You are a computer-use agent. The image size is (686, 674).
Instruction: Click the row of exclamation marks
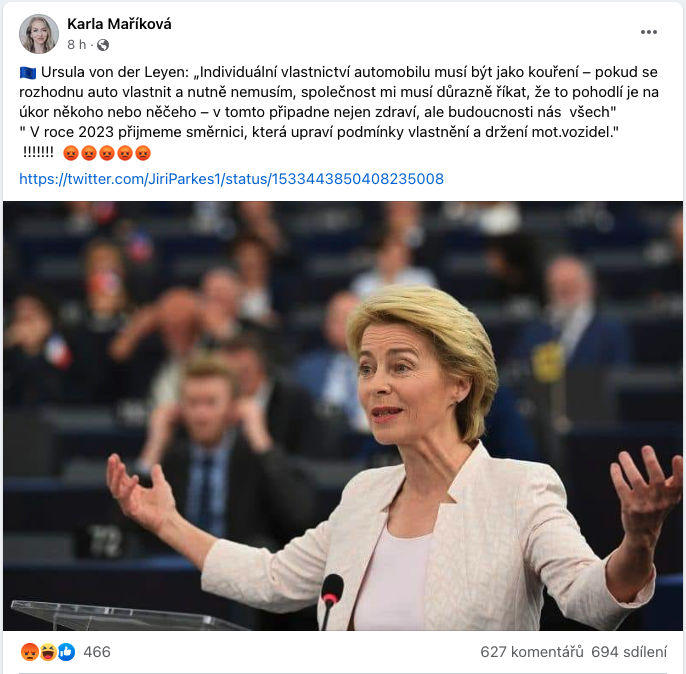coord(38,153)
